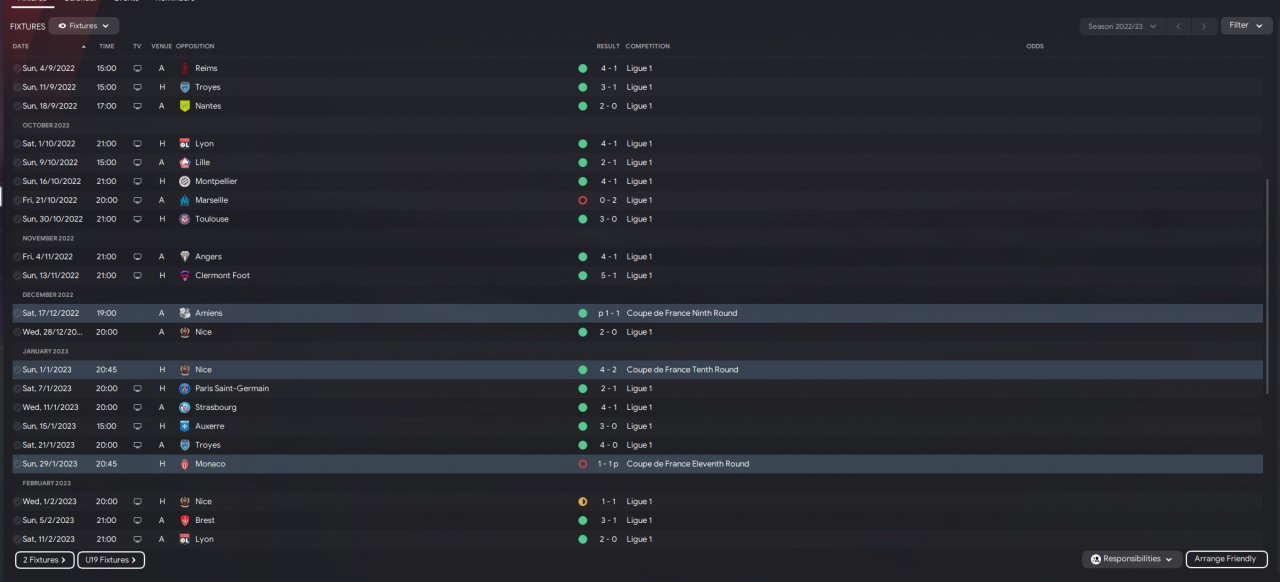Open the Coupe de France Tenth Round competition link
This screenshot has height=582, width=1280.
tap(682, 370)
